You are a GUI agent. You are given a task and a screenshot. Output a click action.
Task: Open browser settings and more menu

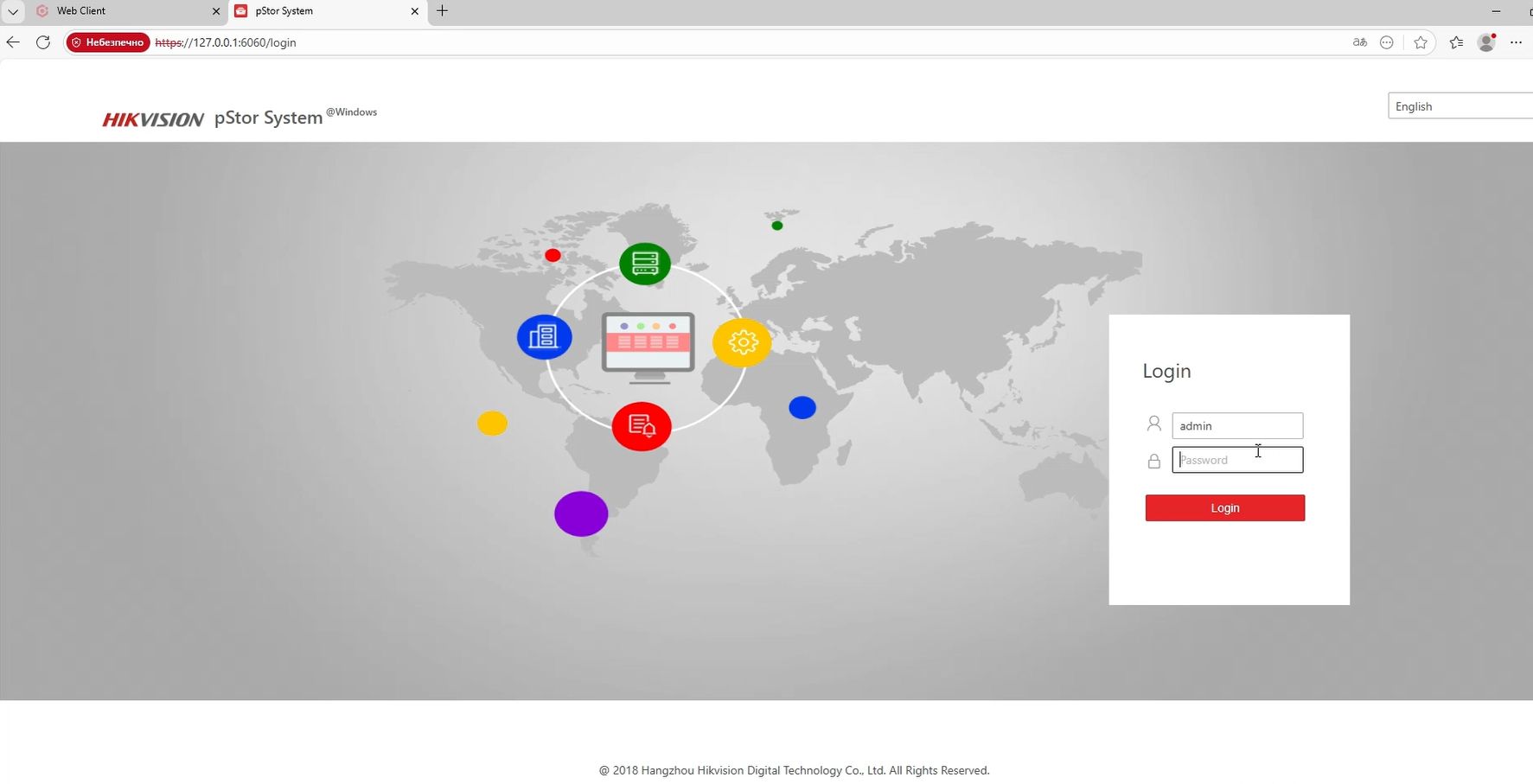click(1516, 42)
